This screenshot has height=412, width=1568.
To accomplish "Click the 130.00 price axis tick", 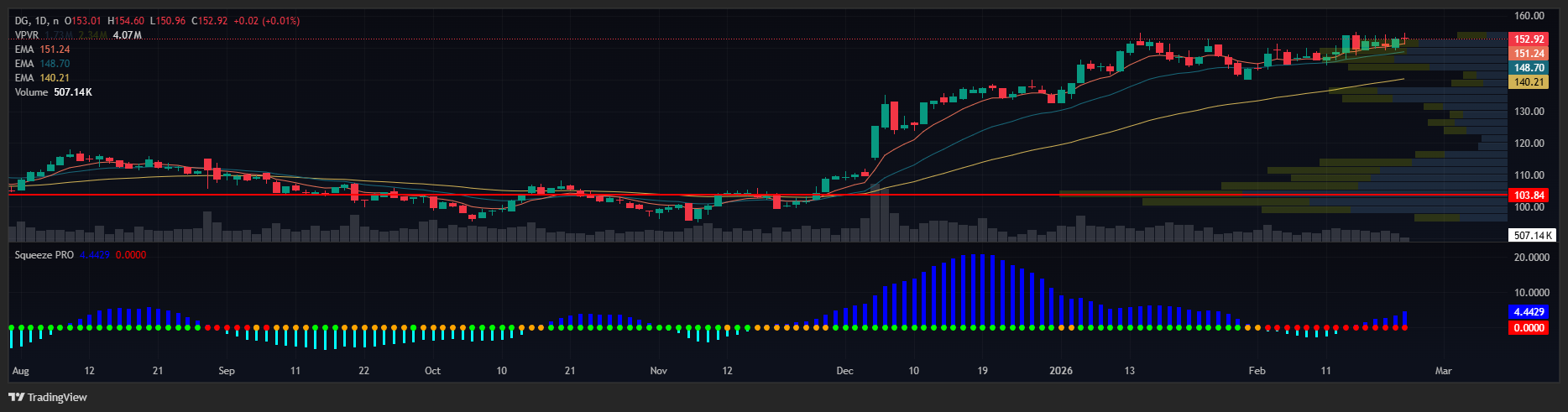I will click(1529, 112).
